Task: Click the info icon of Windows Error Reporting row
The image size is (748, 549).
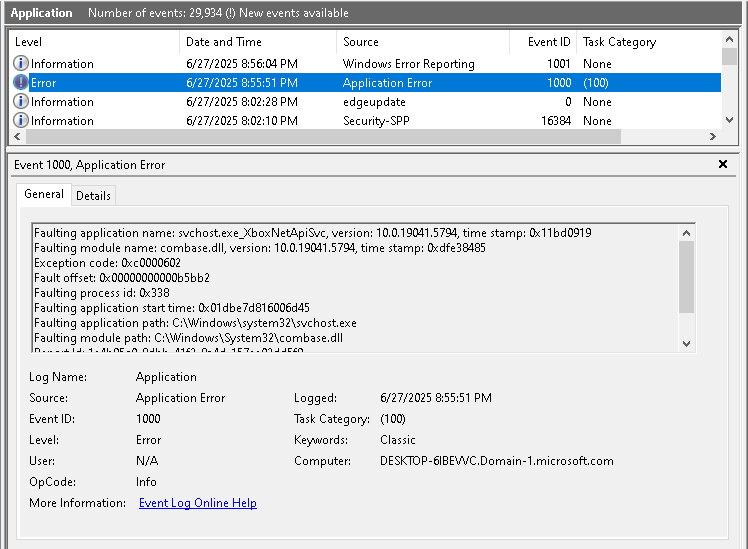Action: [21, 63]
